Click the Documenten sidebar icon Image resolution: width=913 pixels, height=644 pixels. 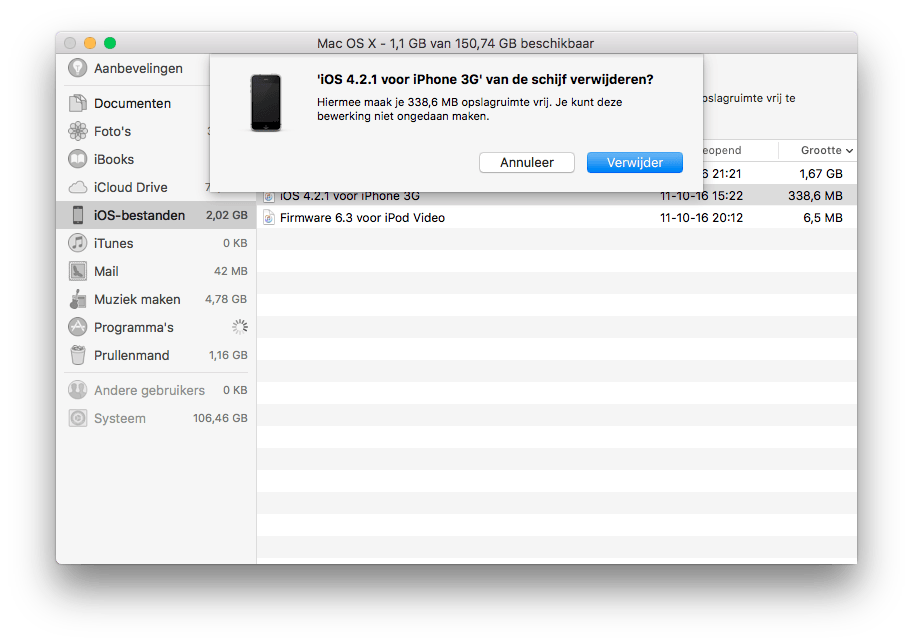(77, 103)
